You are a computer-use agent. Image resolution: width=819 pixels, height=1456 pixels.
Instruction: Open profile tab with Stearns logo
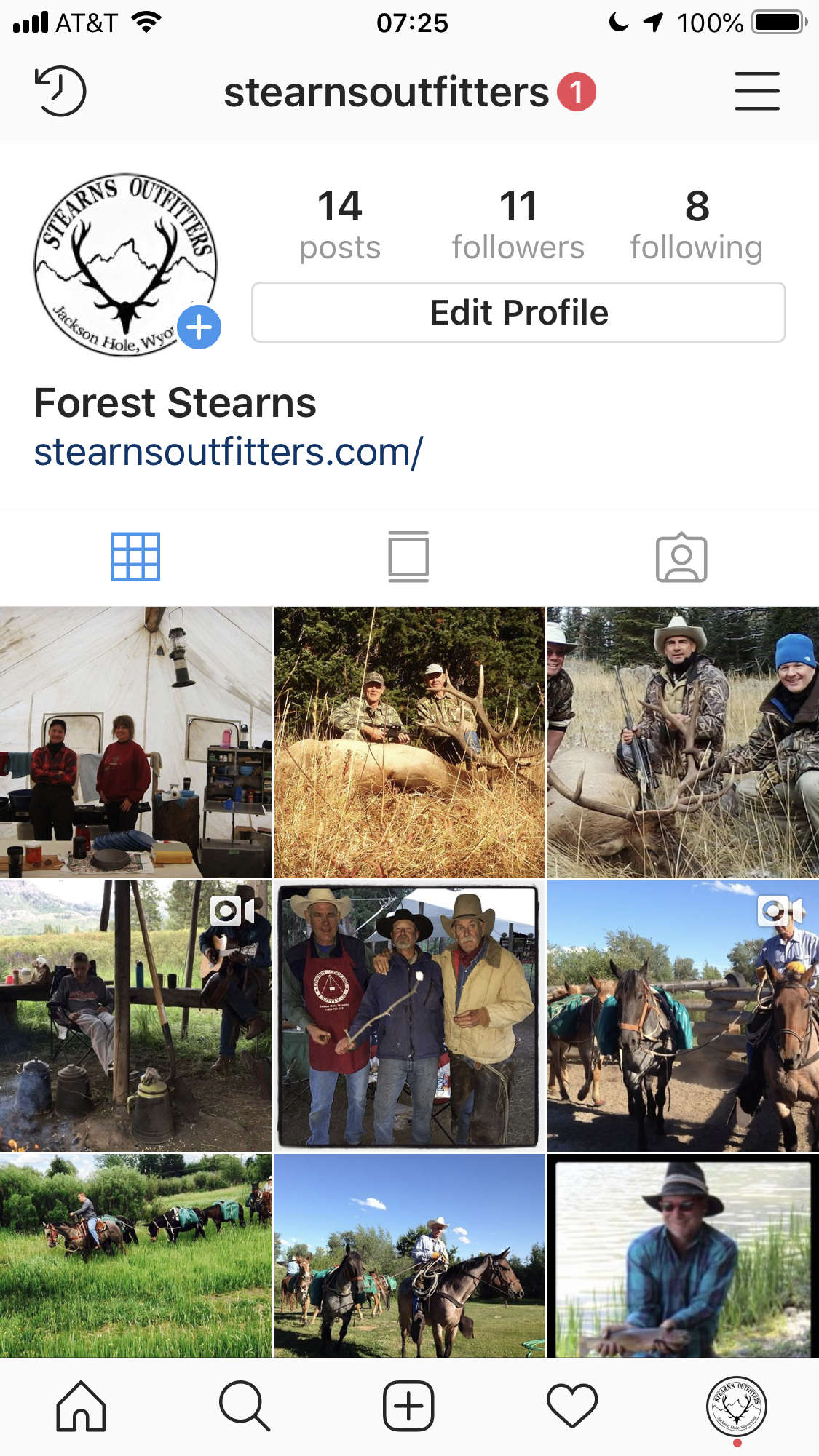coord(737,1406)
